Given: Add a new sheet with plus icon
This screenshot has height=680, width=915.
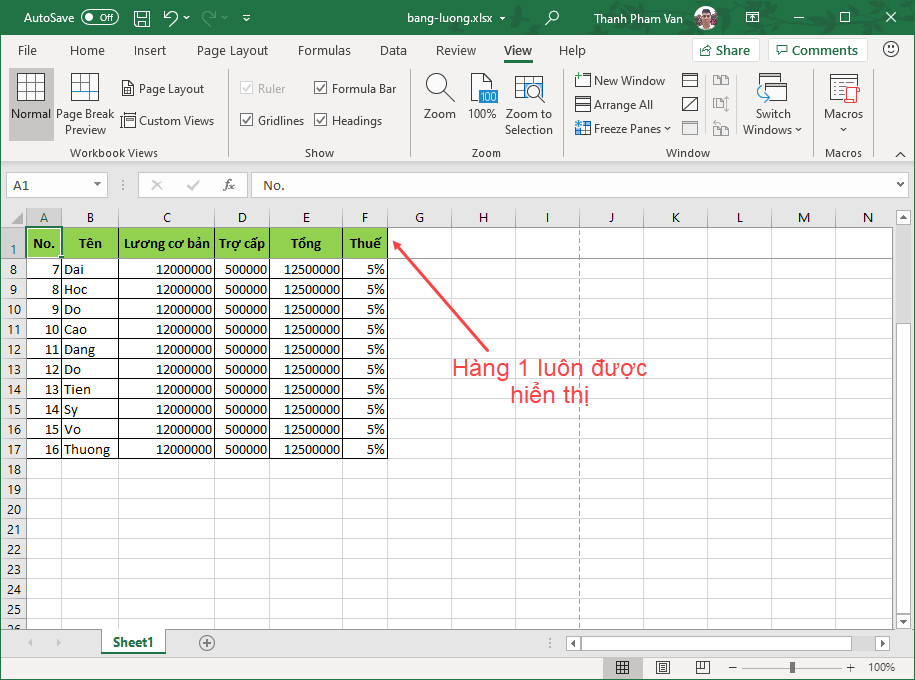Looking at the screenshot, I should (207, 643).
